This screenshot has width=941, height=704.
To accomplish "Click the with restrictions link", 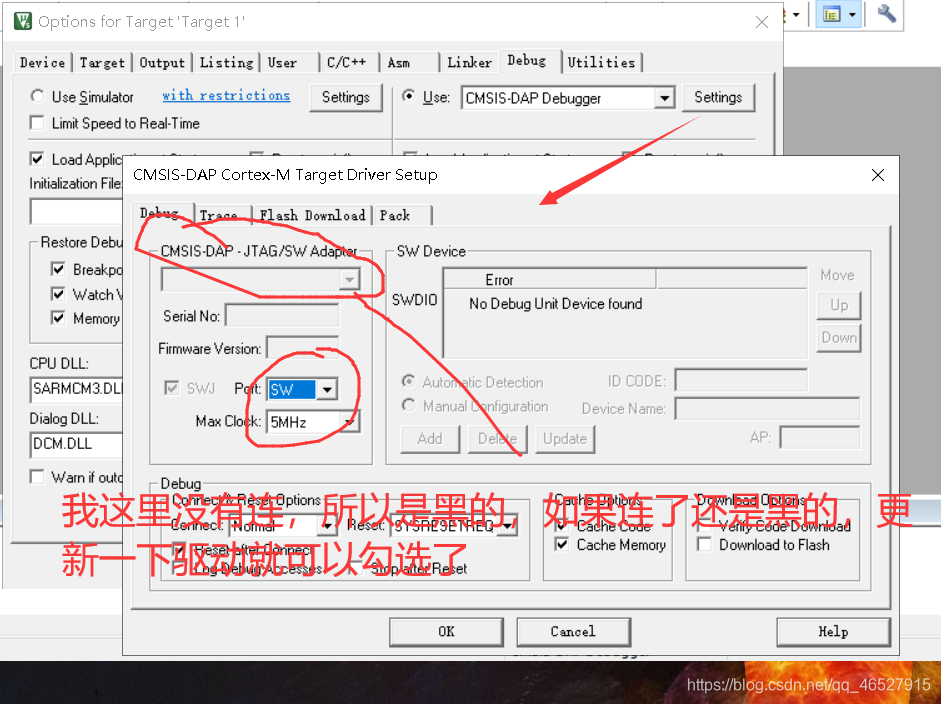I will [x=226, y=95].
